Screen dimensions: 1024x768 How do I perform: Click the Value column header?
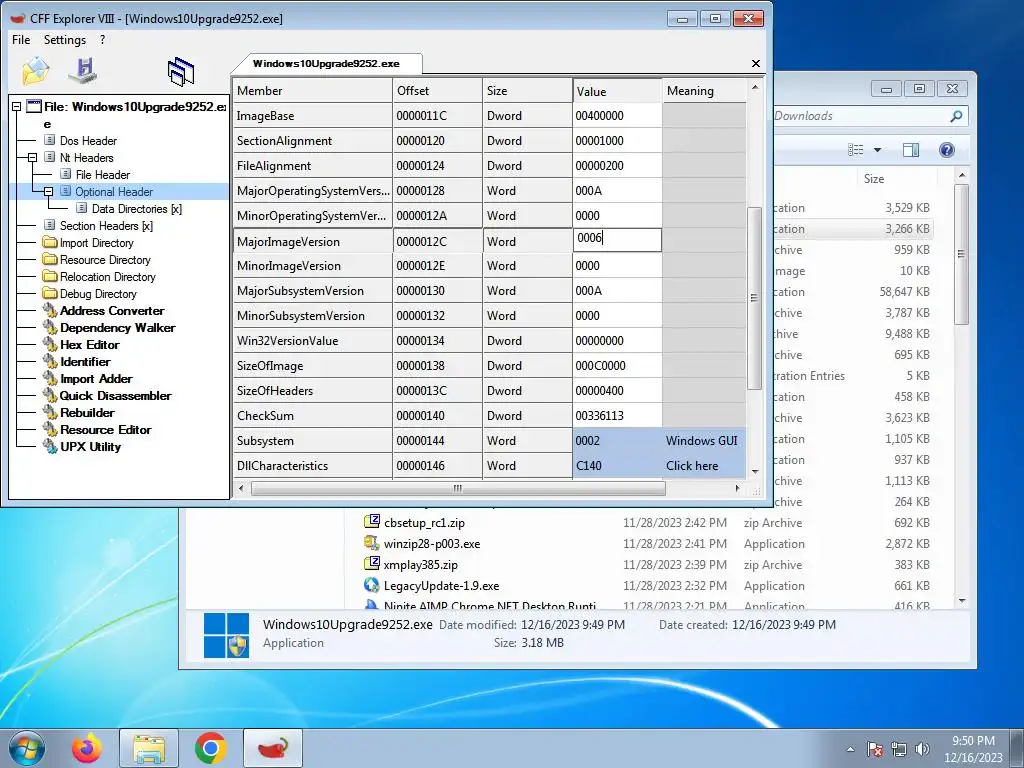click(618, 91)
